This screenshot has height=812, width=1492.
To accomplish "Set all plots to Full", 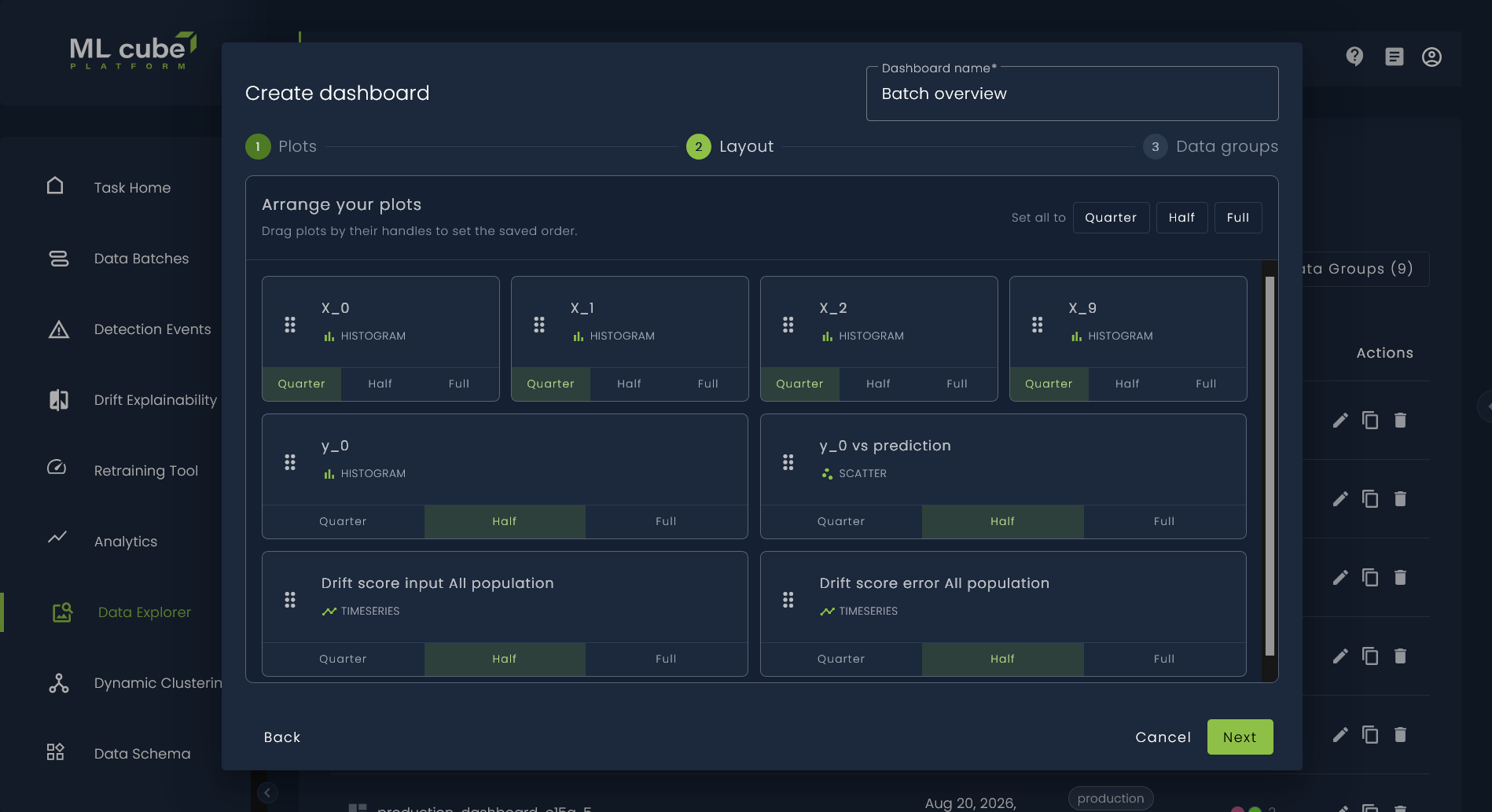I will pos(1238,218).
